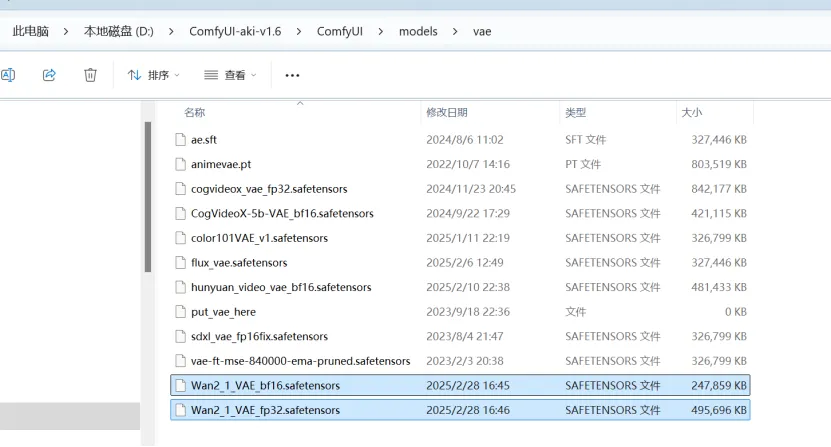Click file icon of cogvideox_vae_fp32.safetensors
Viewport: 831px width, 447px height.
tap(181, 189)
